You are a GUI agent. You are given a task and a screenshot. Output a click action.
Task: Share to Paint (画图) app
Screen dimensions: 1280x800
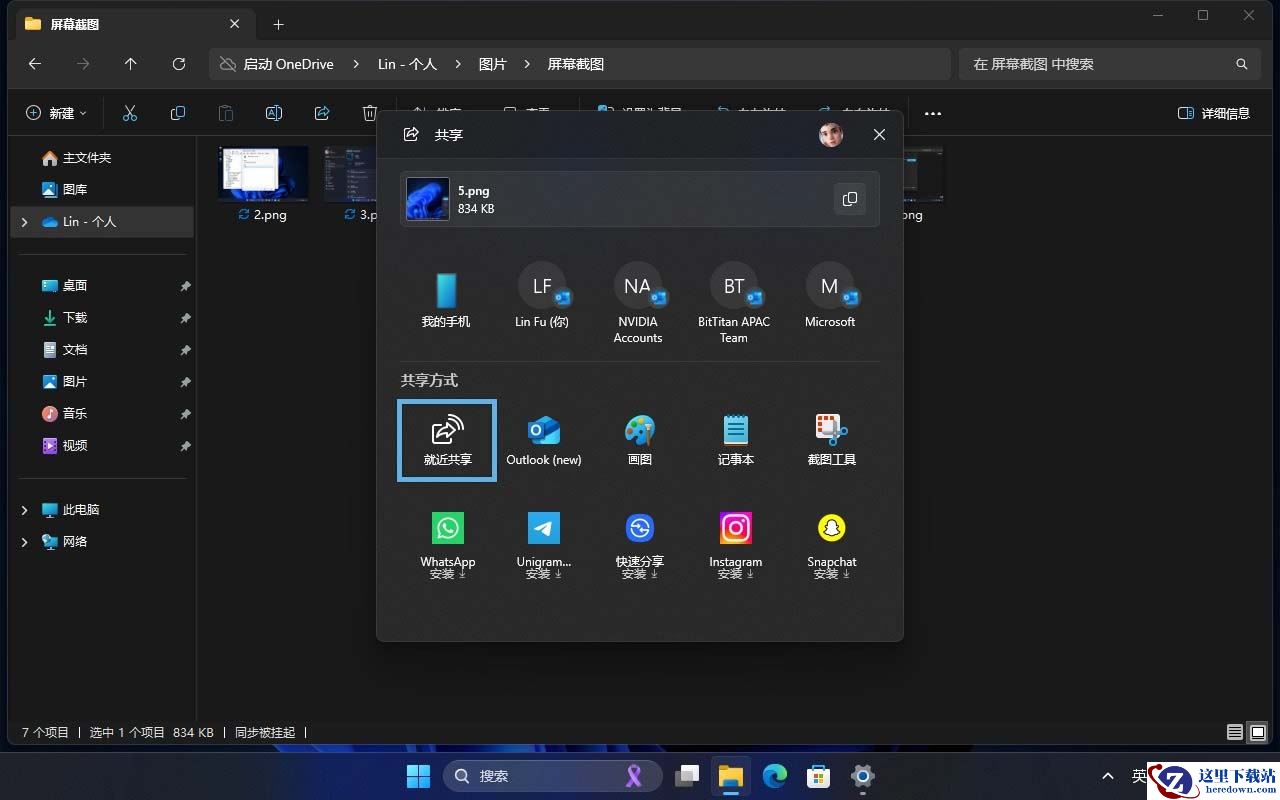point(640,440)
